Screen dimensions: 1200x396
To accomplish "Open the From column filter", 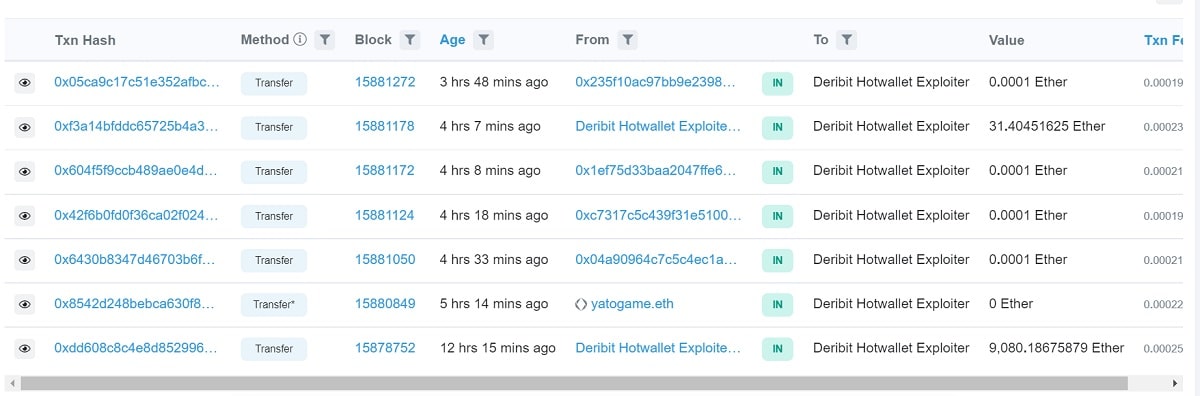I will coord(627,40).
